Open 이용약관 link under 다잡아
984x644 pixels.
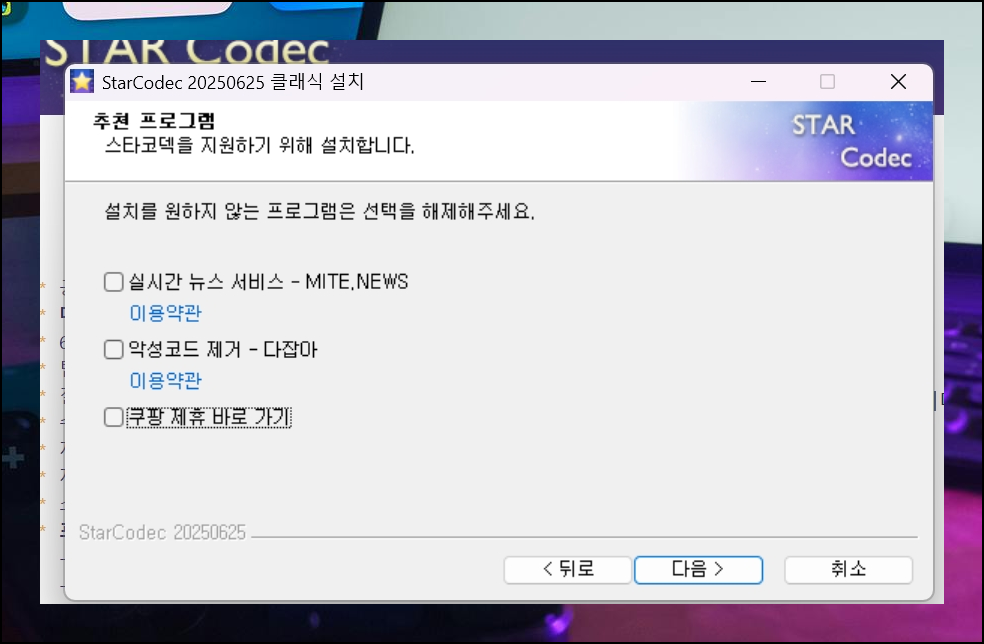tap(166, 380)
